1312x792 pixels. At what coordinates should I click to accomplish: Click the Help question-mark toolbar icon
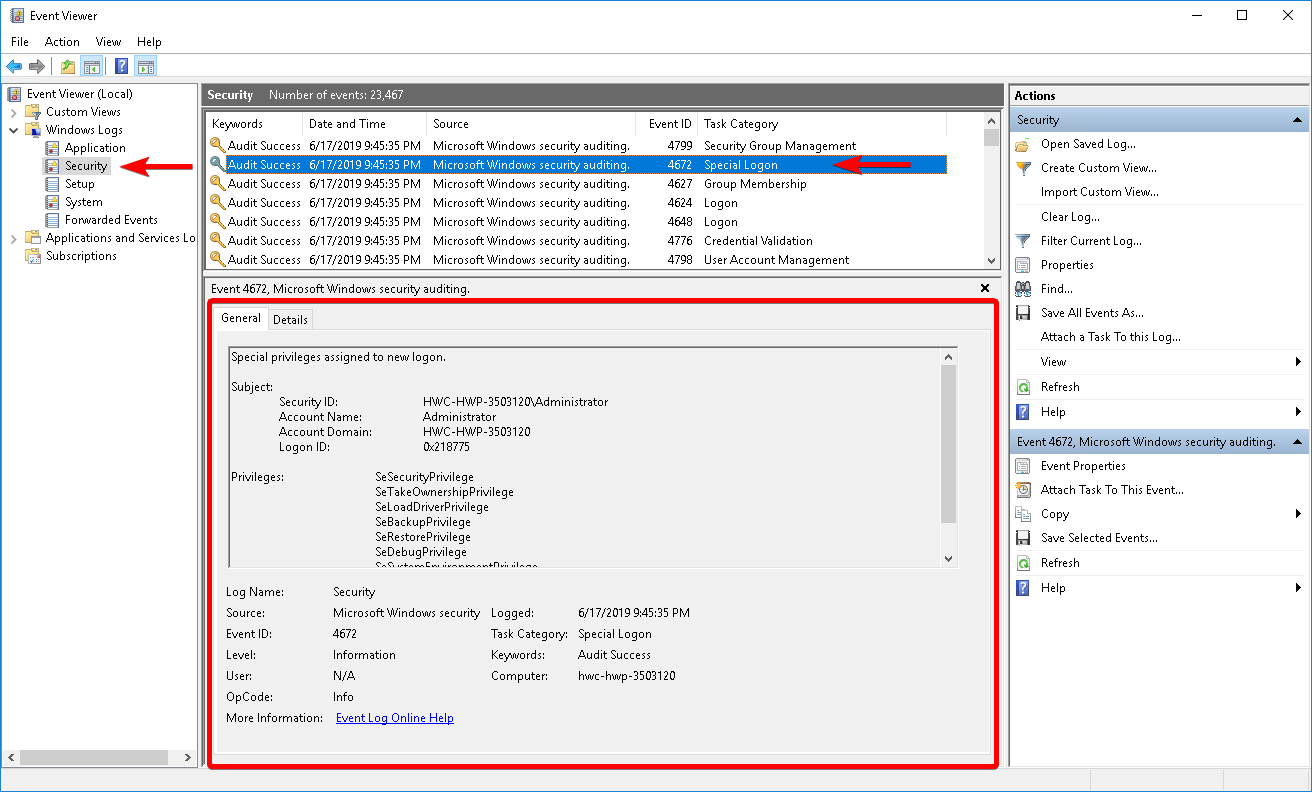[x=120, y=66]
